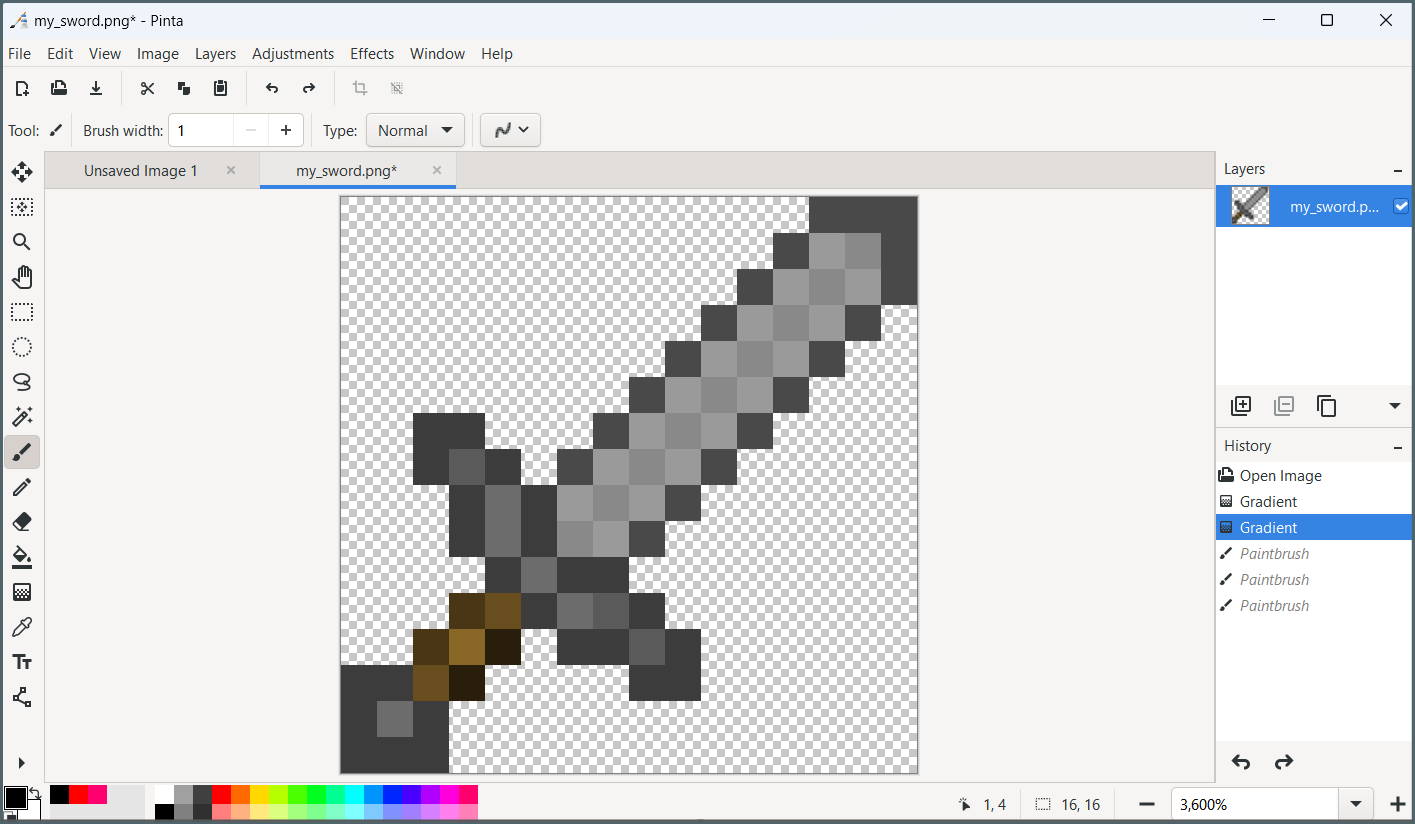Click the primary color swatch
This screenshot has width=1415, height=824.
15,798
